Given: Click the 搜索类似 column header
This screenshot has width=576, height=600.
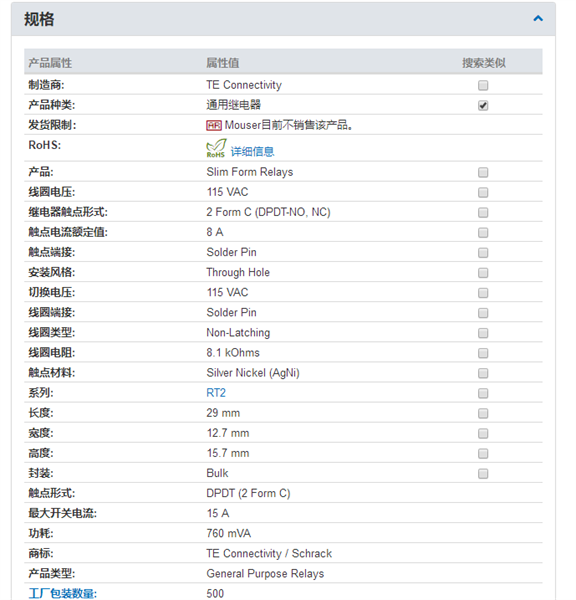Looking at the screenshot, I should (484, 63).
